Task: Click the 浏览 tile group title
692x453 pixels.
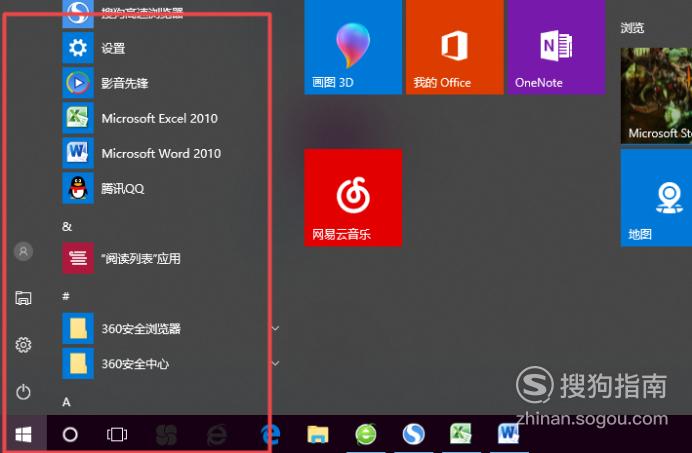Action: coord(632,28)
